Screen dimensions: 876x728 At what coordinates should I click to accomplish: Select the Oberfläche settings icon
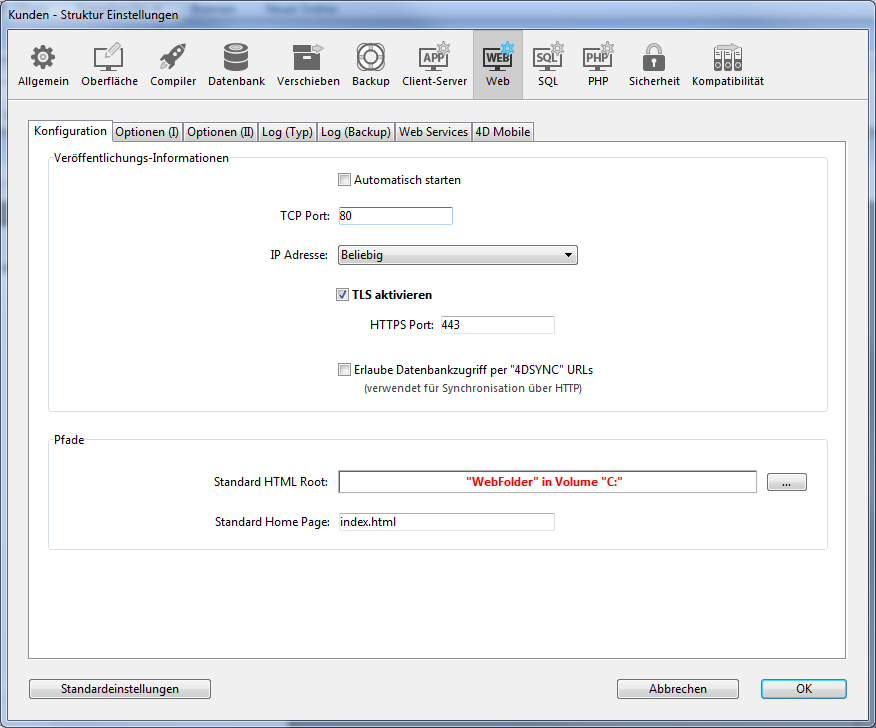coord(109,65)
